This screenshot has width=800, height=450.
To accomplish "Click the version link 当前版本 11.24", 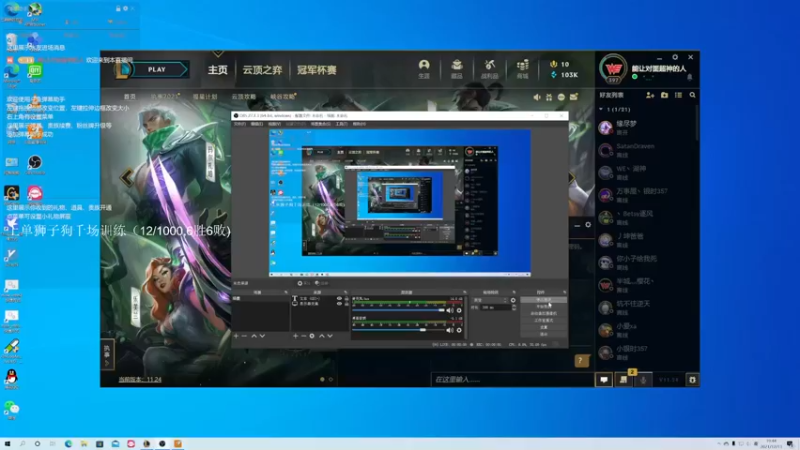I will (x=140, y=380).
